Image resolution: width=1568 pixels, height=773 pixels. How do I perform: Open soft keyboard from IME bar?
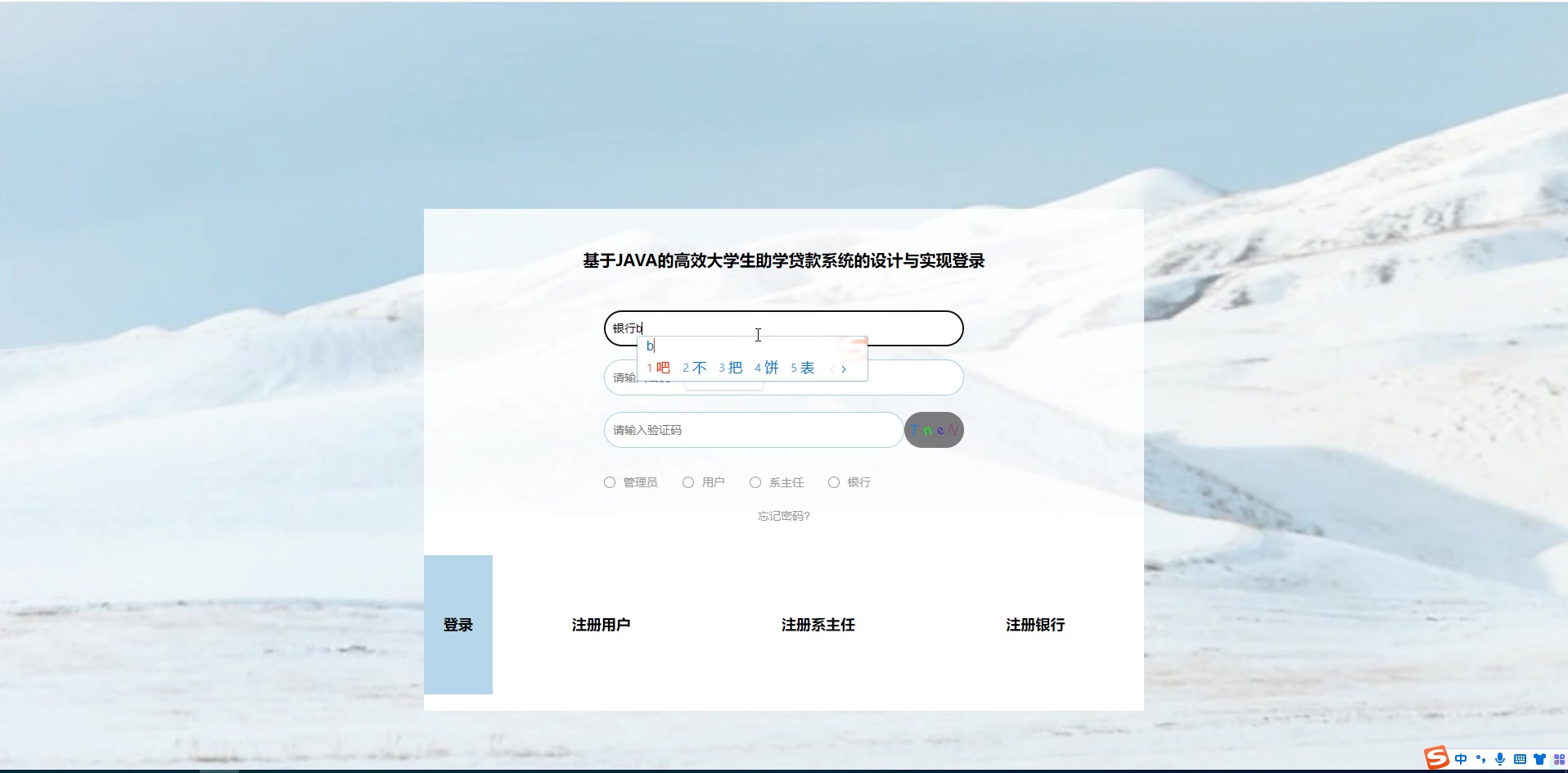pyautogui.click(x=1520, y=759)
